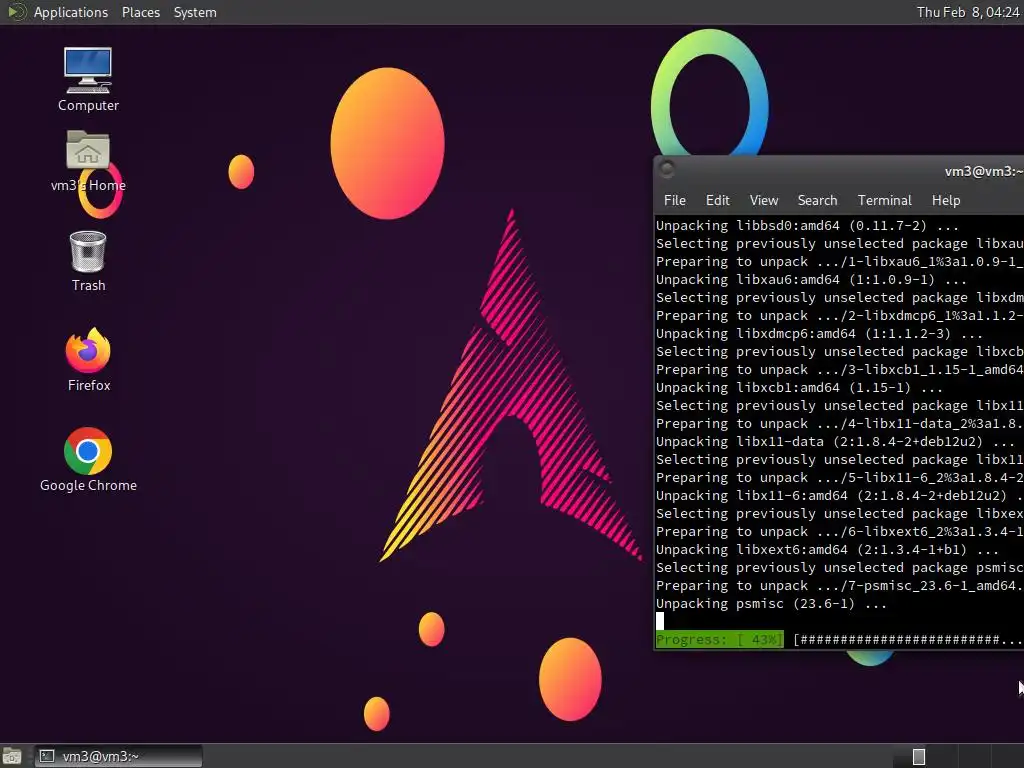Click the line 'Unpacking libxdmcp6:amd64 (1:1.1.2-3) ...'
Viewport: 1024px width, 768px height.
pos(819,334)
